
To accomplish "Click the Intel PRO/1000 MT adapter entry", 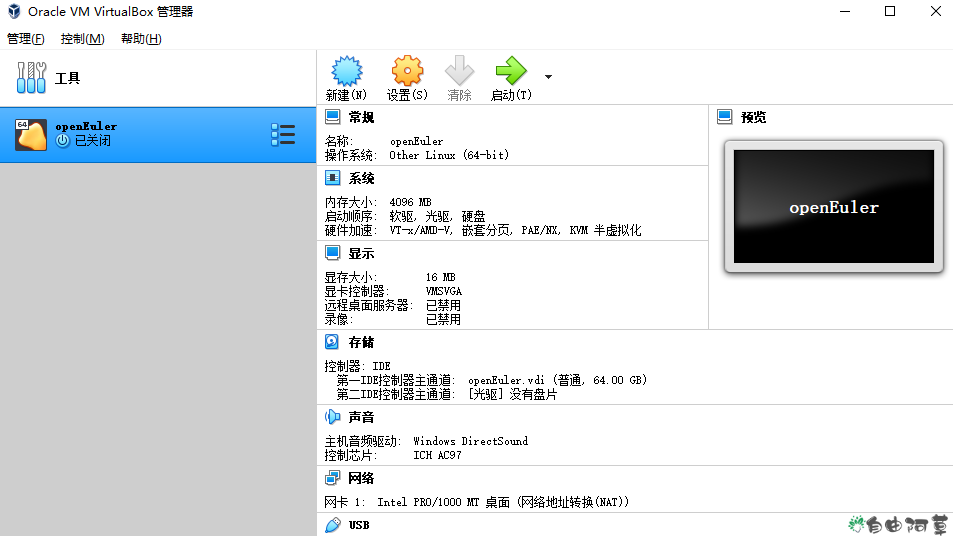I will 503,503.
